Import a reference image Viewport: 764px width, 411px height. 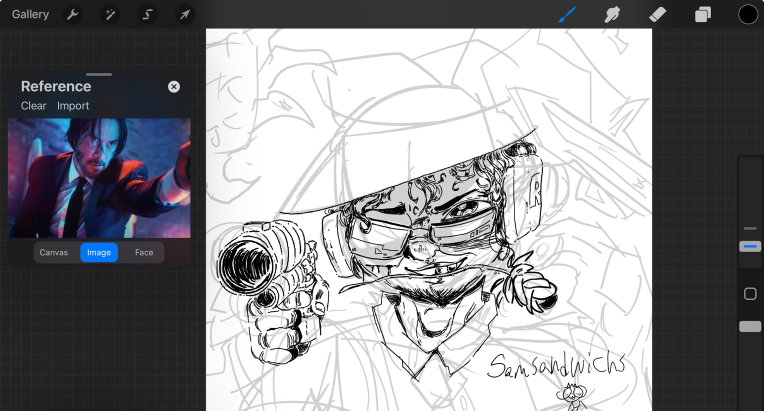73,106
